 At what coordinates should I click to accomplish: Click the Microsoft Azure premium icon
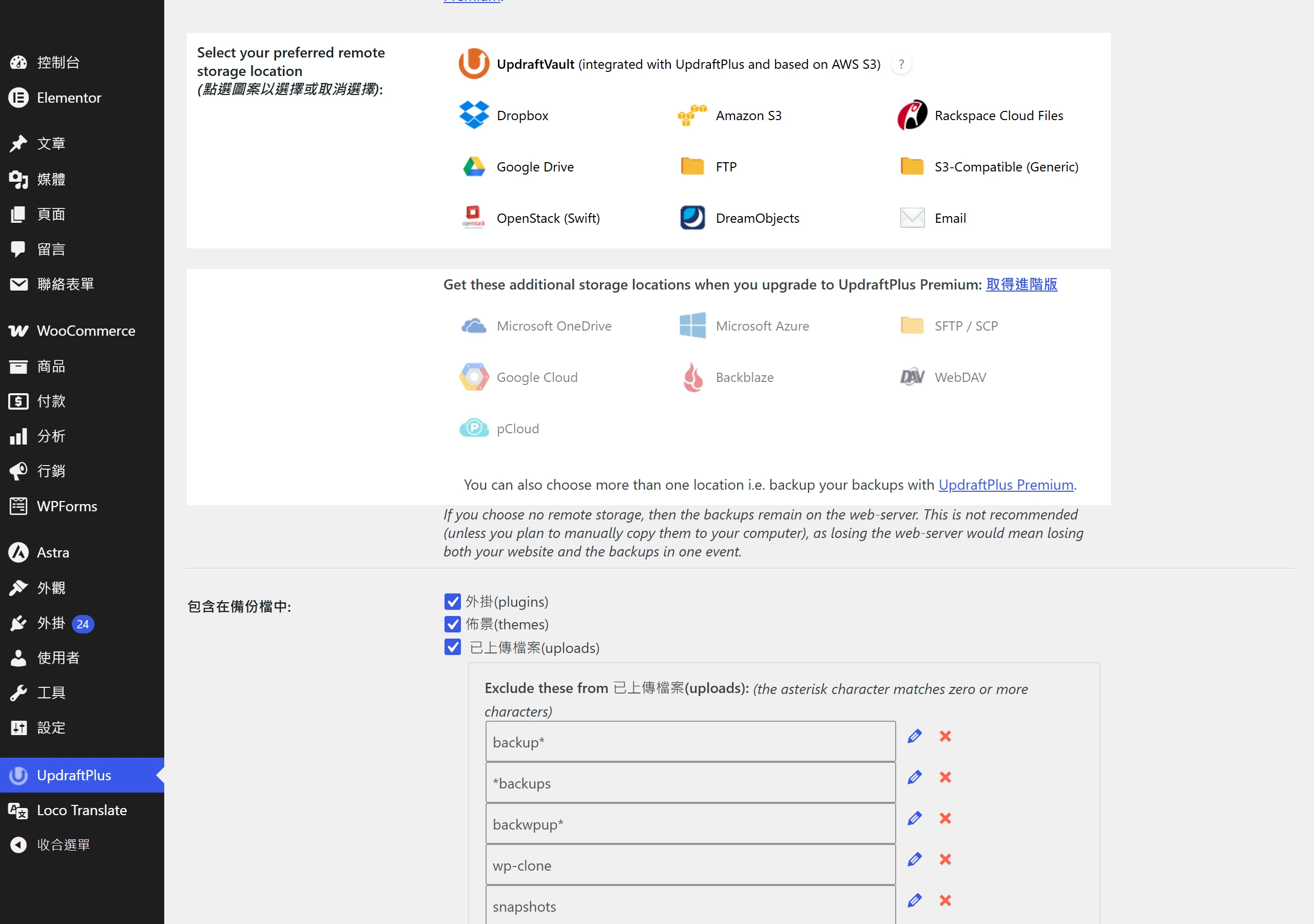click(x=692, y=326)
